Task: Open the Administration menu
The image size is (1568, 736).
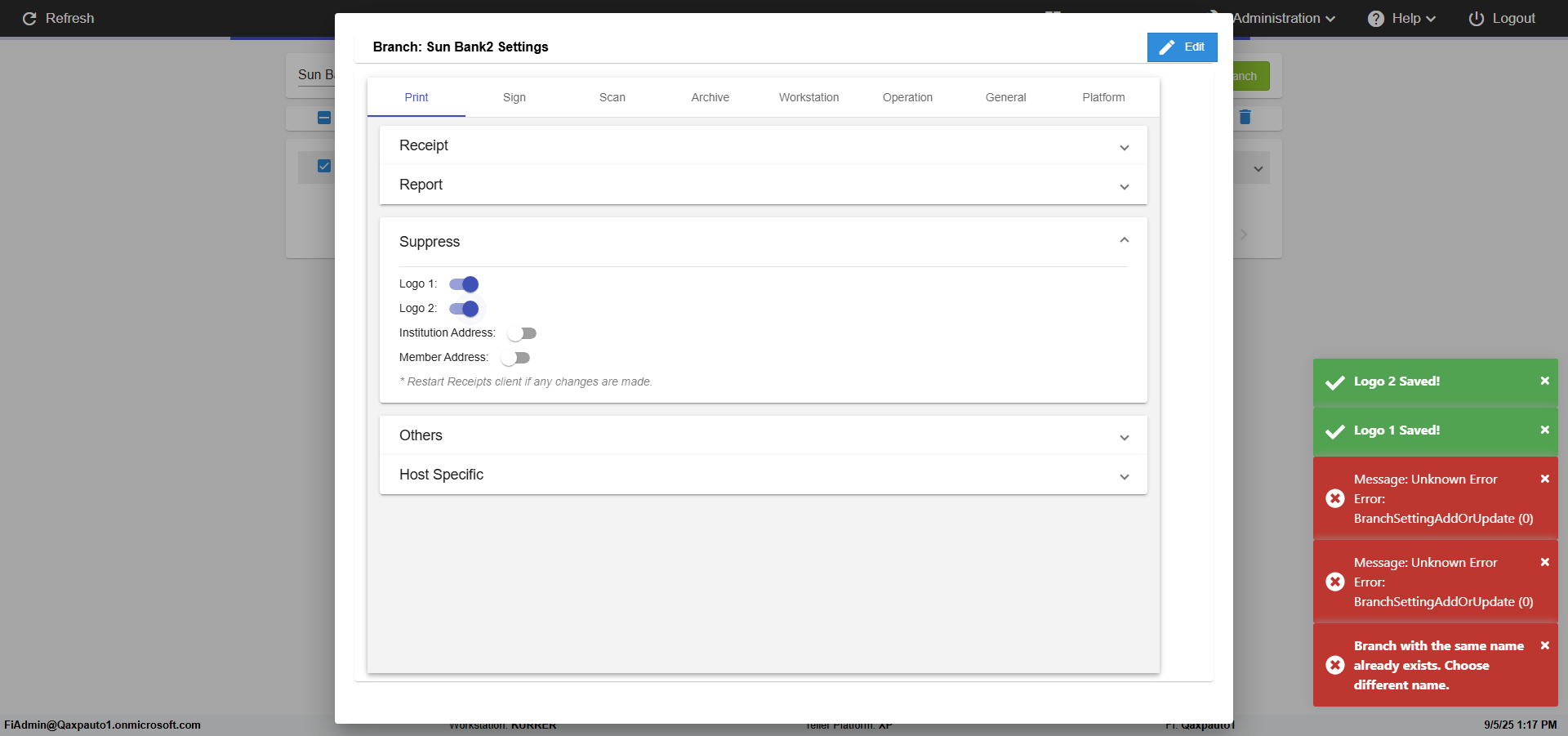Action: click(x=1283, y=19)
